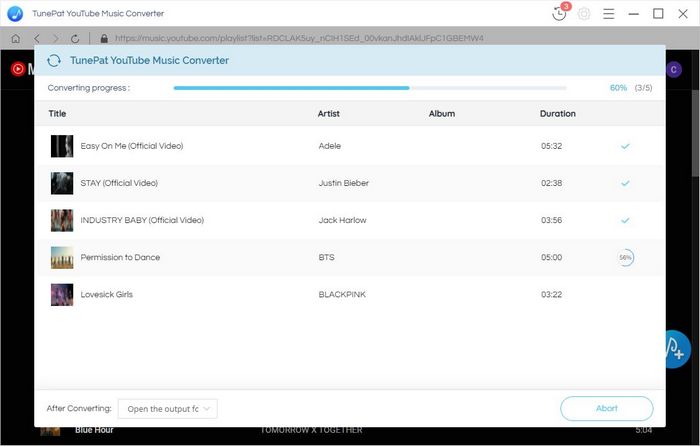Click the 56% circular progress indicator
This screenshot has height=446, width=700.
pos(625,258)
